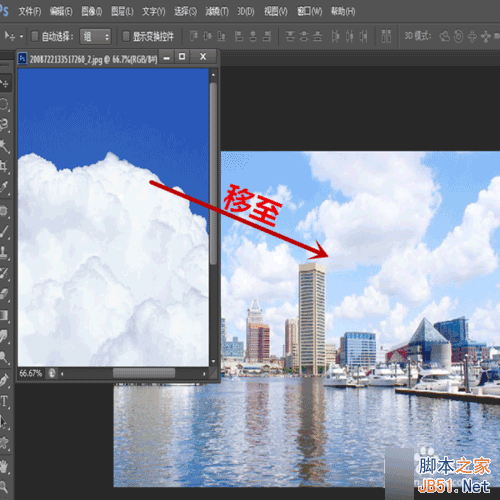The image size is (500, 500).
Task: Select the Magic Wand tool
Action: click(4, 146)
